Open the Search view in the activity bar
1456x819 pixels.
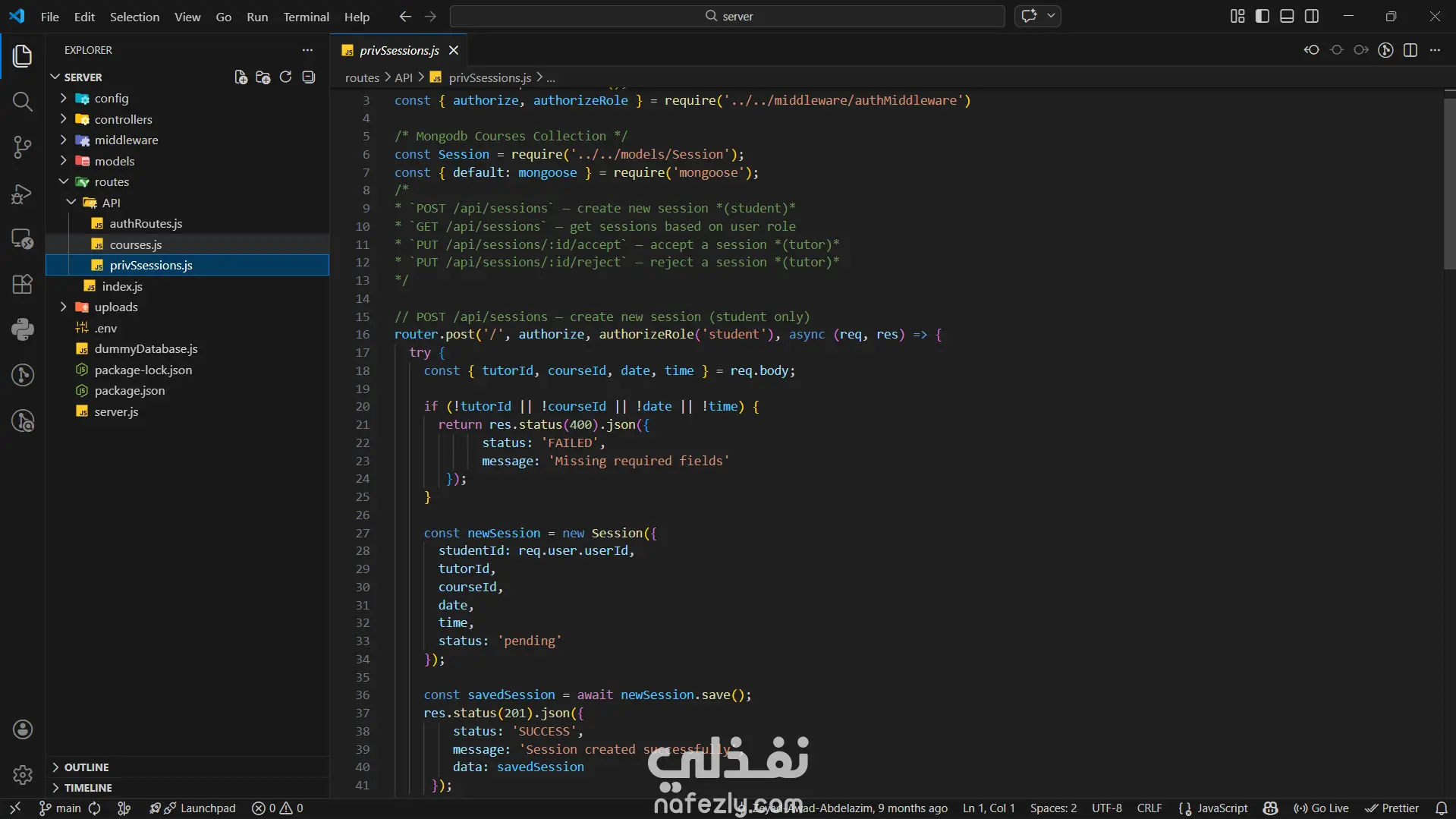click(x=23, y=101)
